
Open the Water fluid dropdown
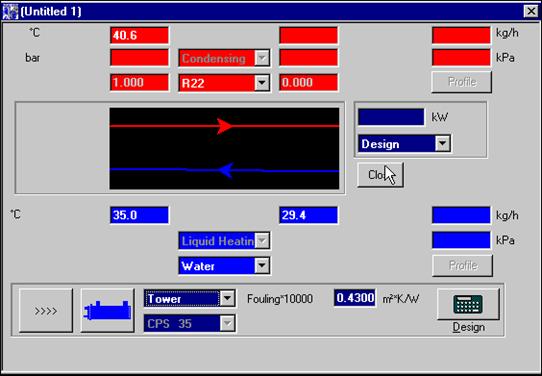tap(262, 265)
